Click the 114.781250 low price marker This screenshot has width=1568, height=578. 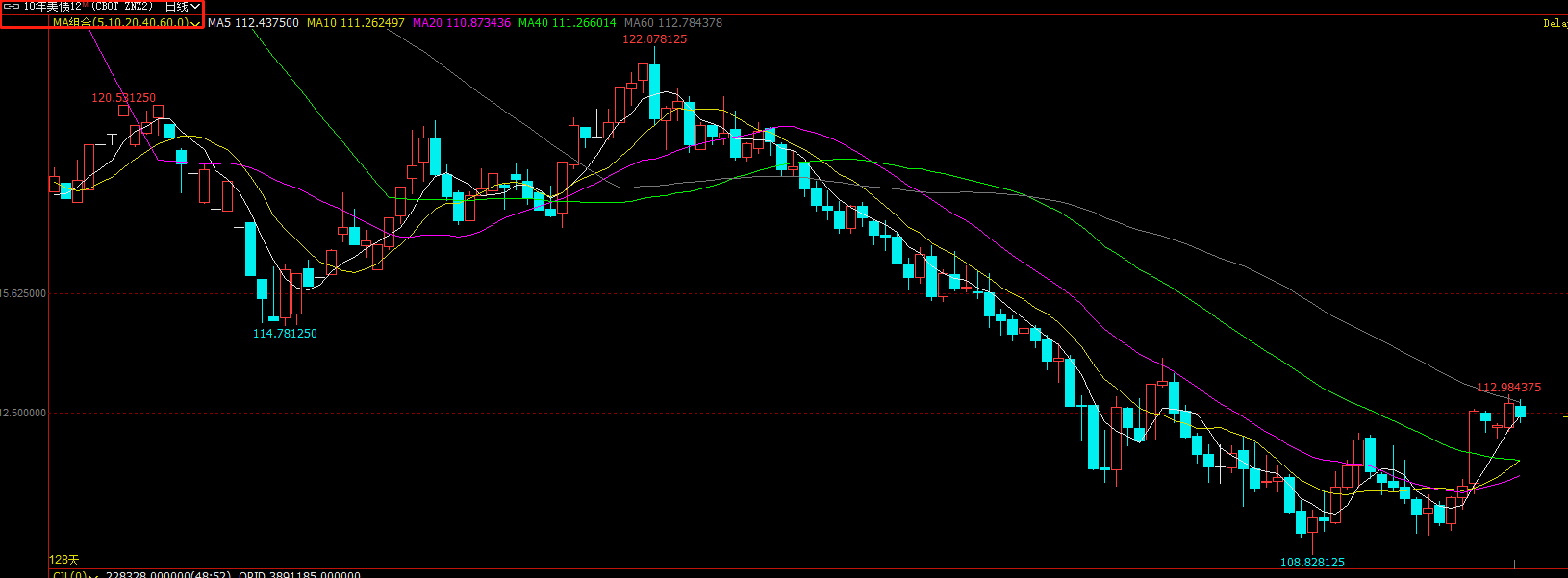[285, 334]
